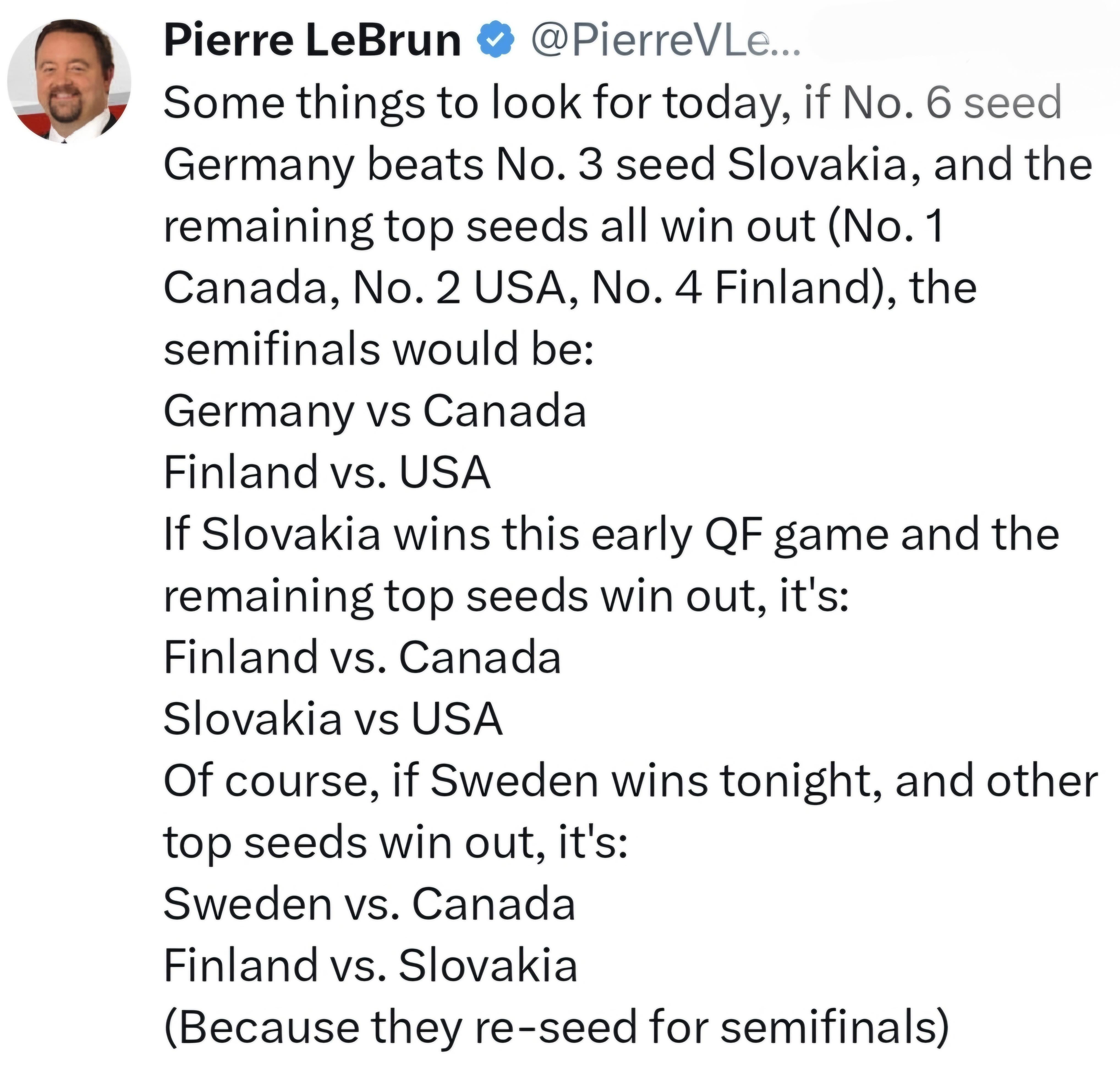Select the 'Germany vs Canada' matchup line

pyautogui.click(x=375, y=411)
